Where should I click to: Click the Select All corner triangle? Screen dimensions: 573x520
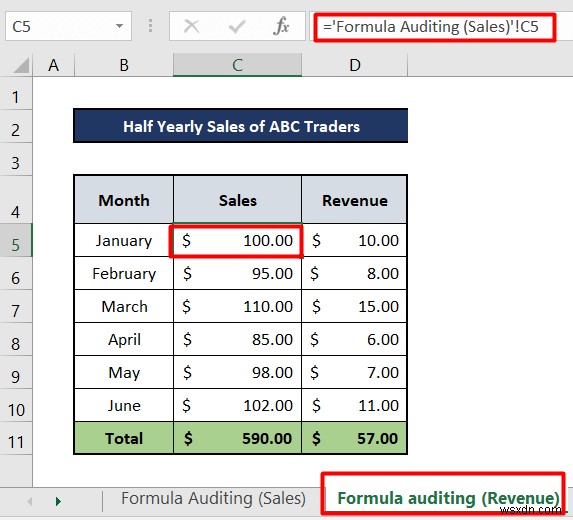pos(21,66)
